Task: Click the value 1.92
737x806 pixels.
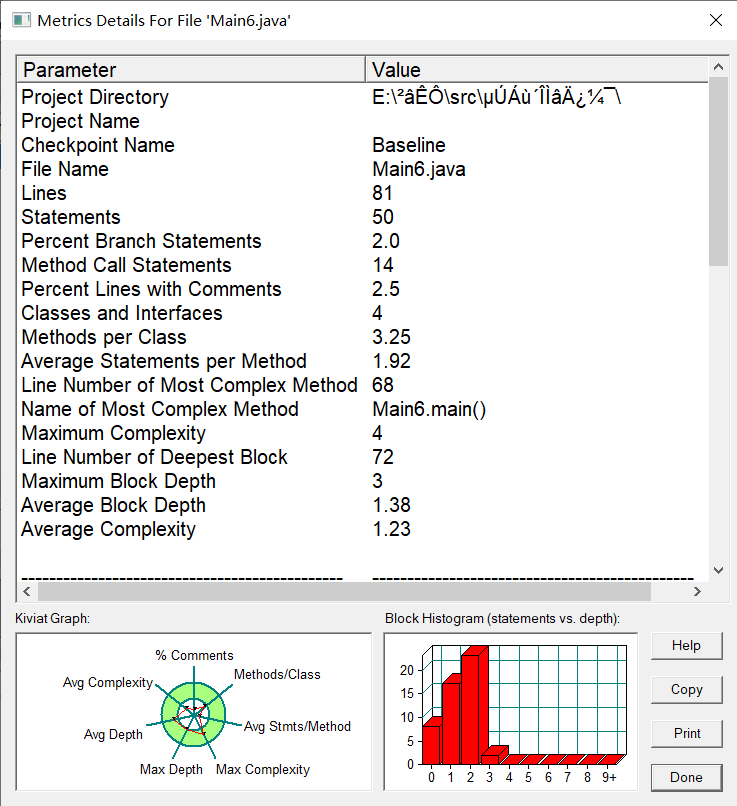Action: click(392, 361)
